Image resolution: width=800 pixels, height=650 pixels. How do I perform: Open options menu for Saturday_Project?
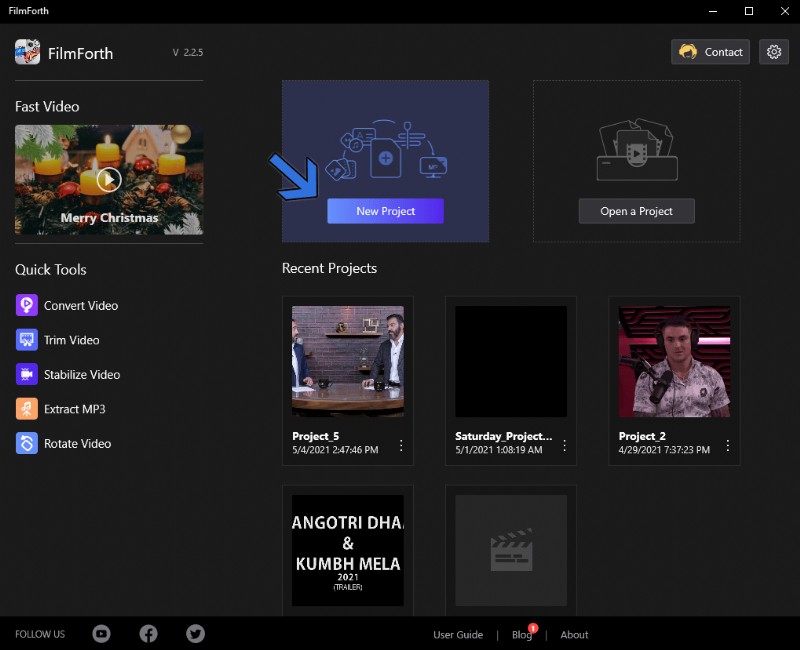564,446
